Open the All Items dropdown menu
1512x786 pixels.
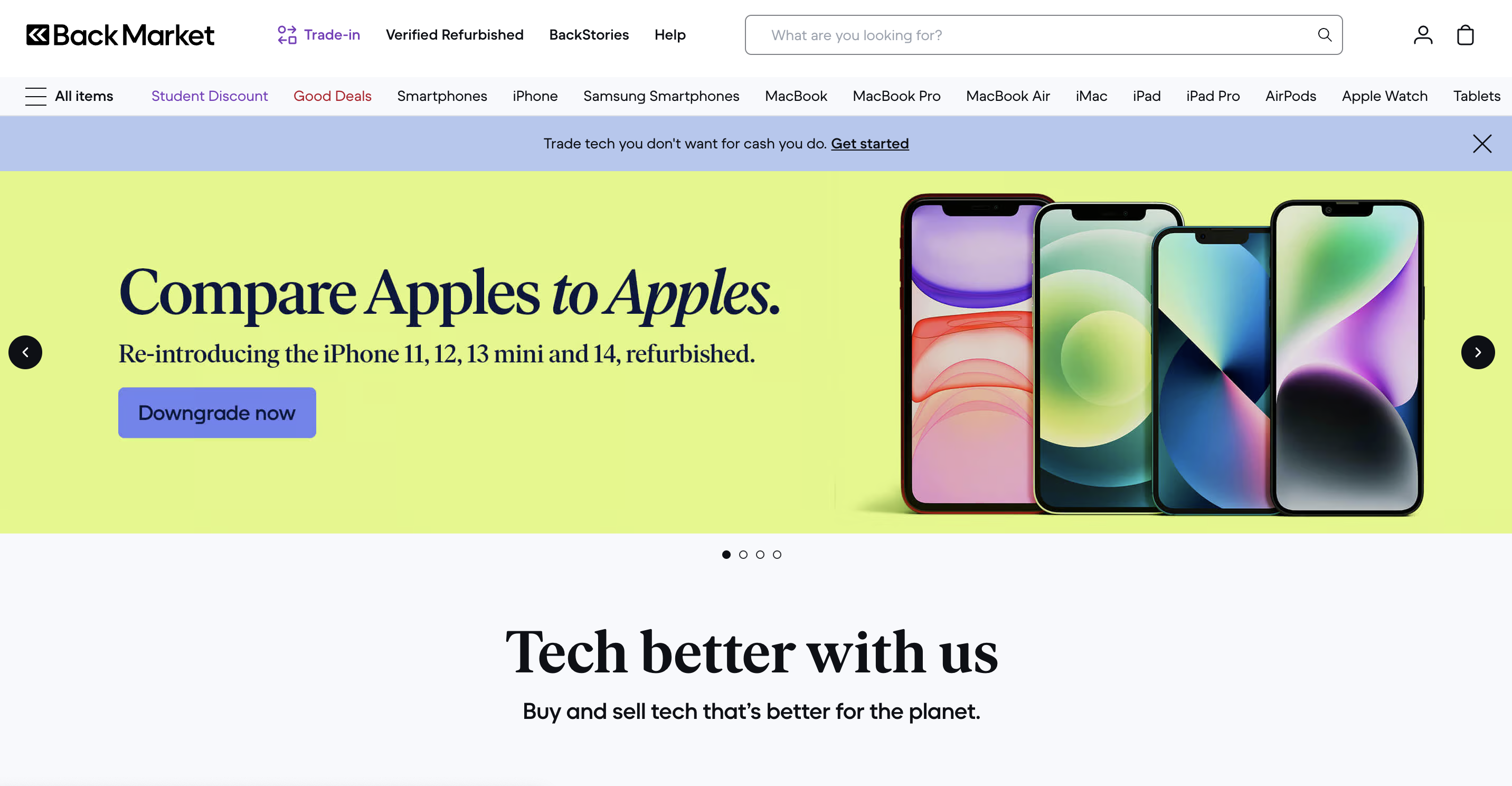[69, 96]
